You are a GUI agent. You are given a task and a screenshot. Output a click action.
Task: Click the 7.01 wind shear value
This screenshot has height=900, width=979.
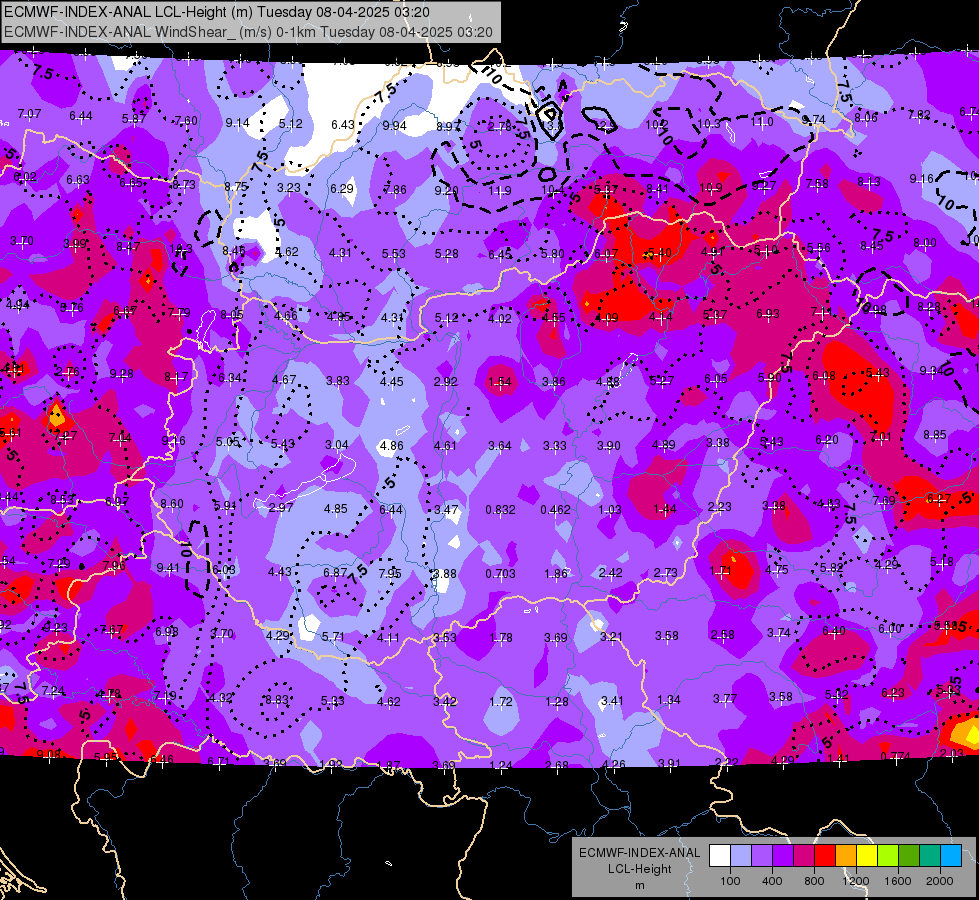(880, 437)
